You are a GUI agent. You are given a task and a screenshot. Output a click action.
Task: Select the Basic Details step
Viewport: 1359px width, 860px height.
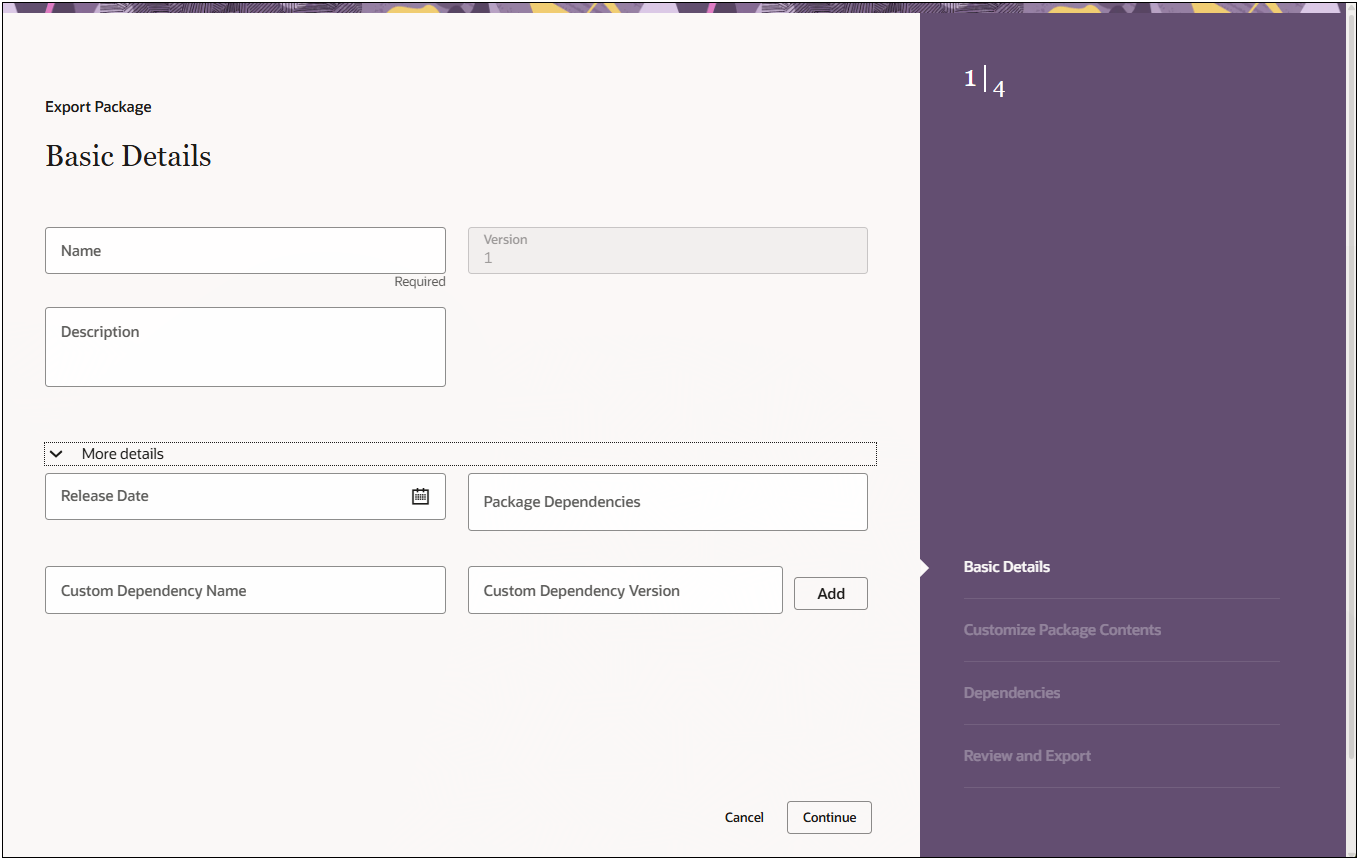coord(1007,567)
